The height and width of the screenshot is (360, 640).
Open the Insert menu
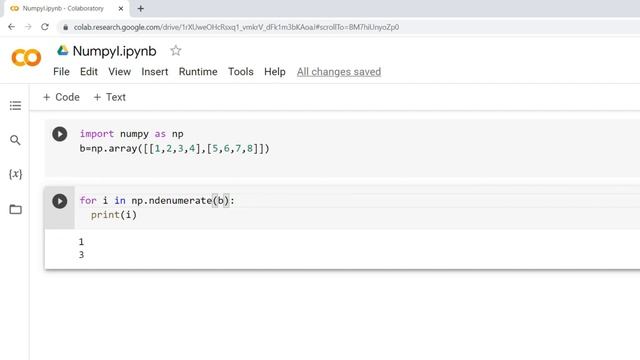(x=155, y=72)
